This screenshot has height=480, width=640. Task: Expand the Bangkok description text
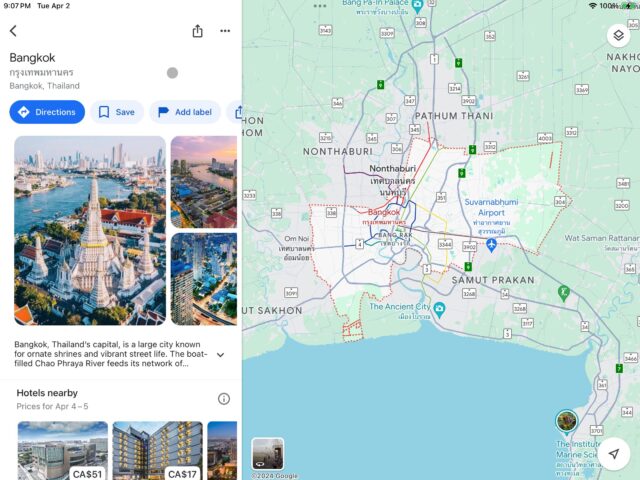[x=220, y=355]
